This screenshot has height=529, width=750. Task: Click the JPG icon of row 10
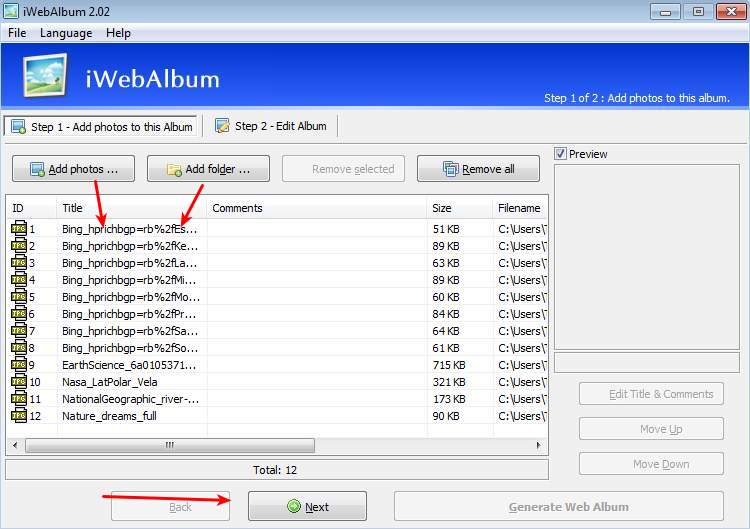(x=19, y=381)
